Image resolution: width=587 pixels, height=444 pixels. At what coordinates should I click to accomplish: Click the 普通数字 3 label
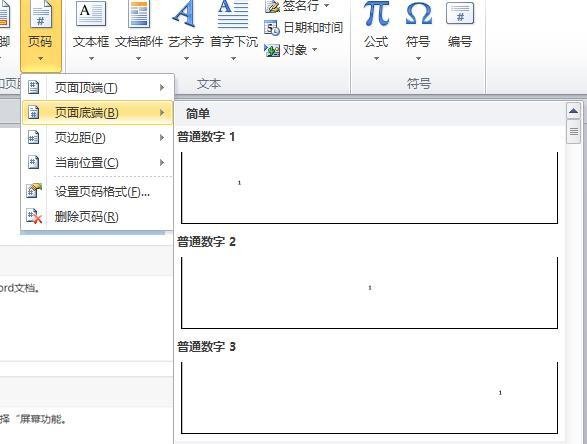click(x=206, y=347)
